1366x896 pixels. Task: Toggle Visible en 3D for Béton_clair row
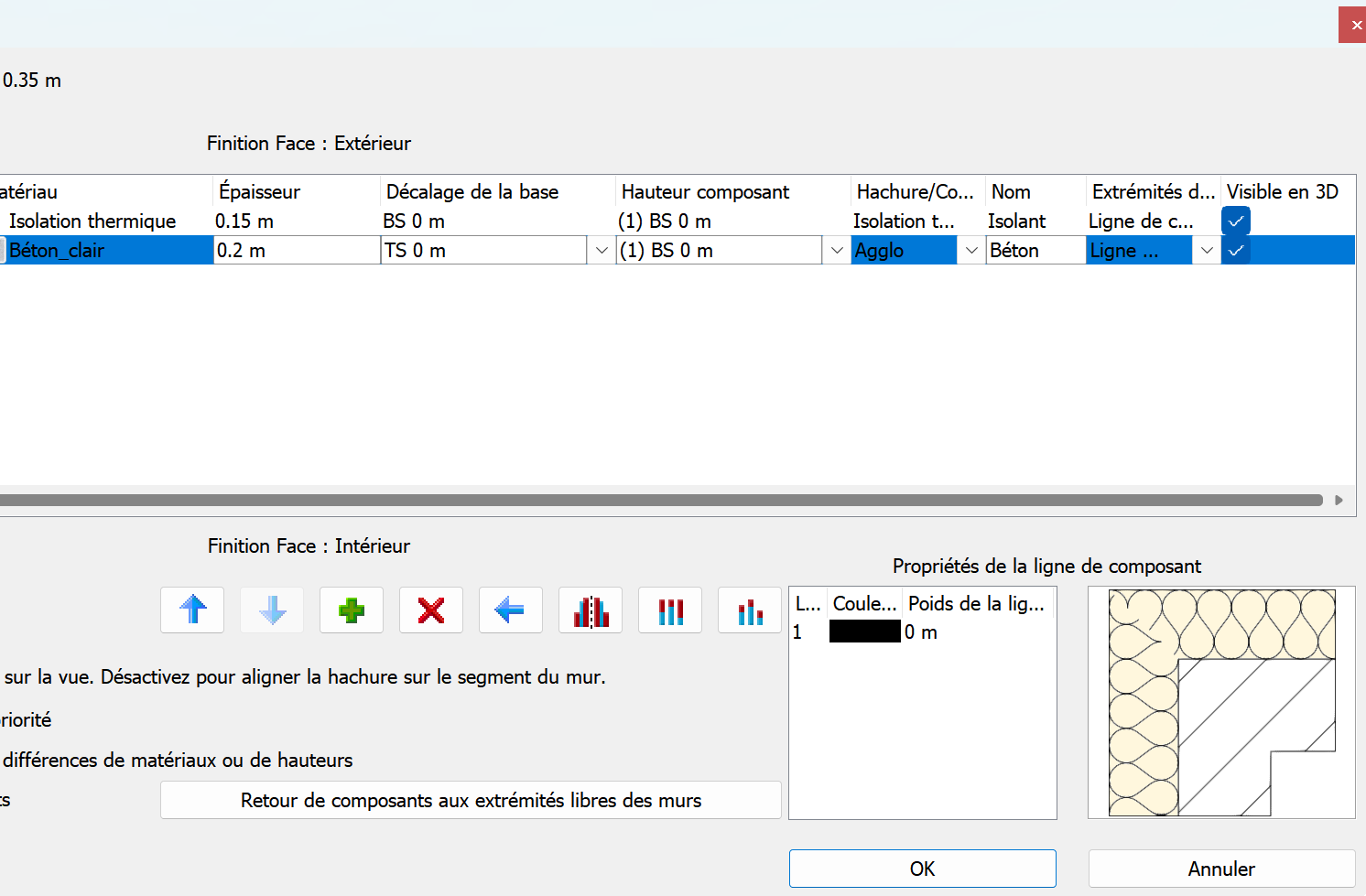pyautogui.click(x=1236, y=251)
